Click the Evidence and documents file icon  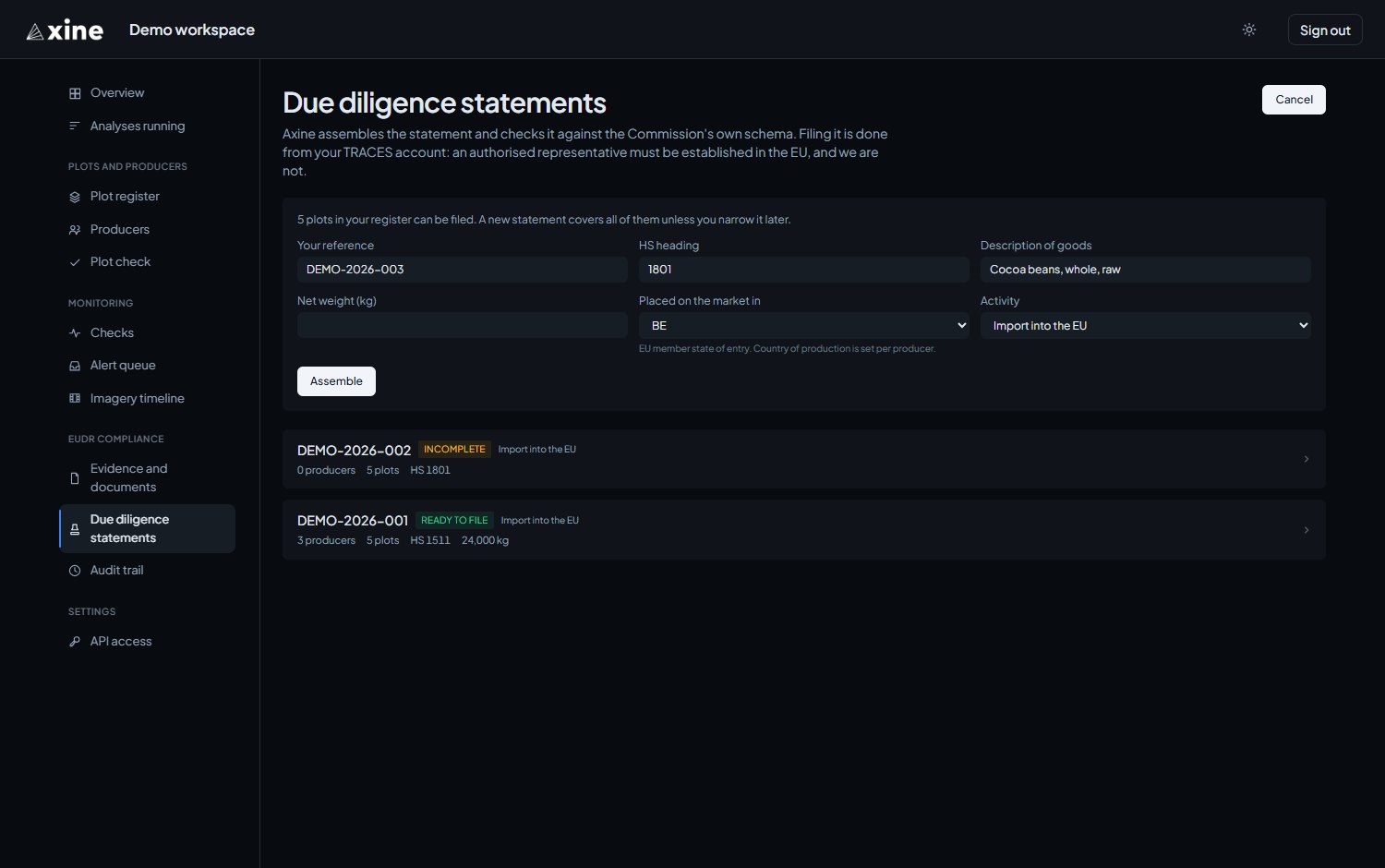[75, 478]
